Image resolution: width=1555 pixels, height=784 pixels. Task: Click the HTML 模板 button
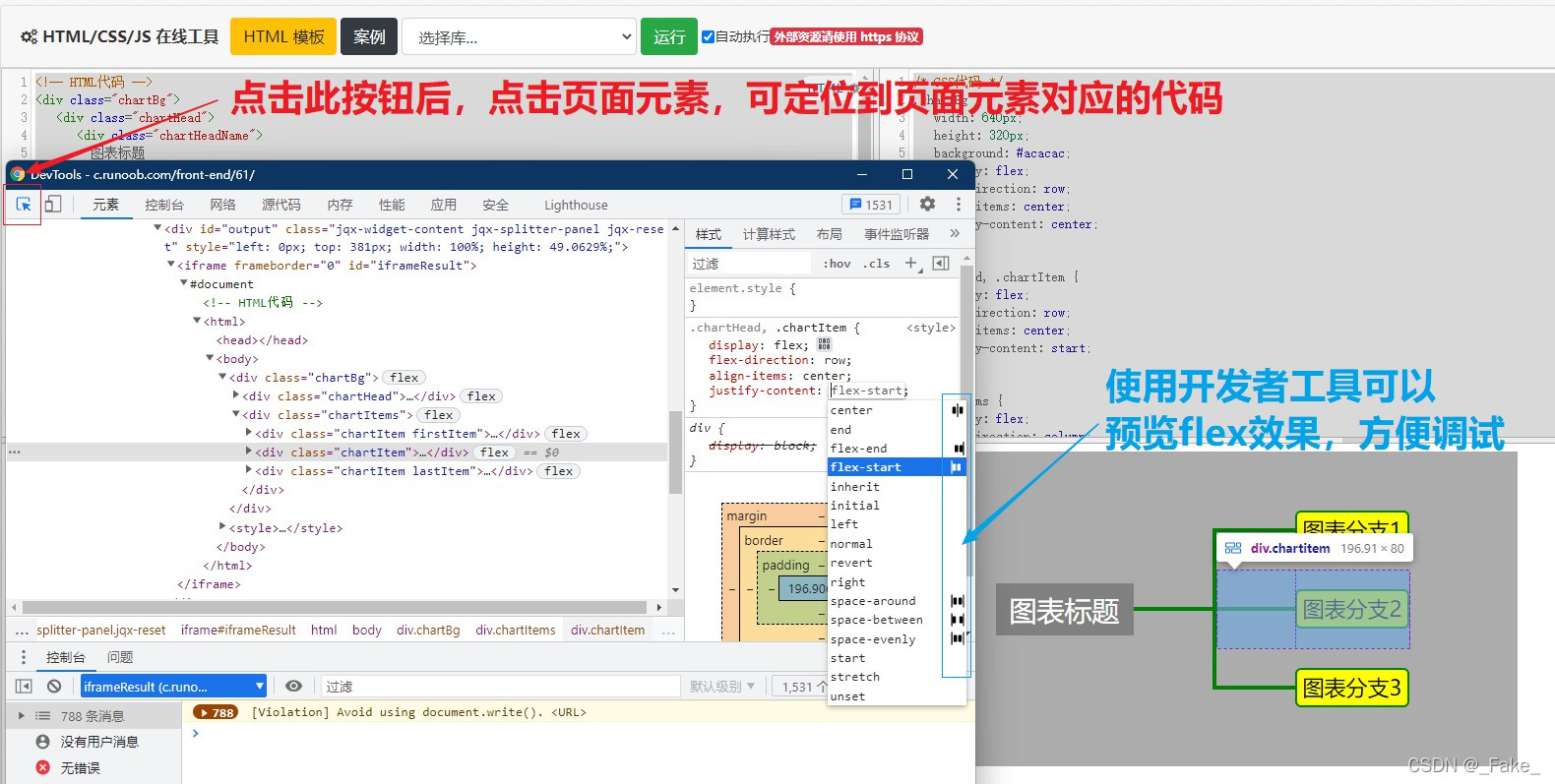283,36
